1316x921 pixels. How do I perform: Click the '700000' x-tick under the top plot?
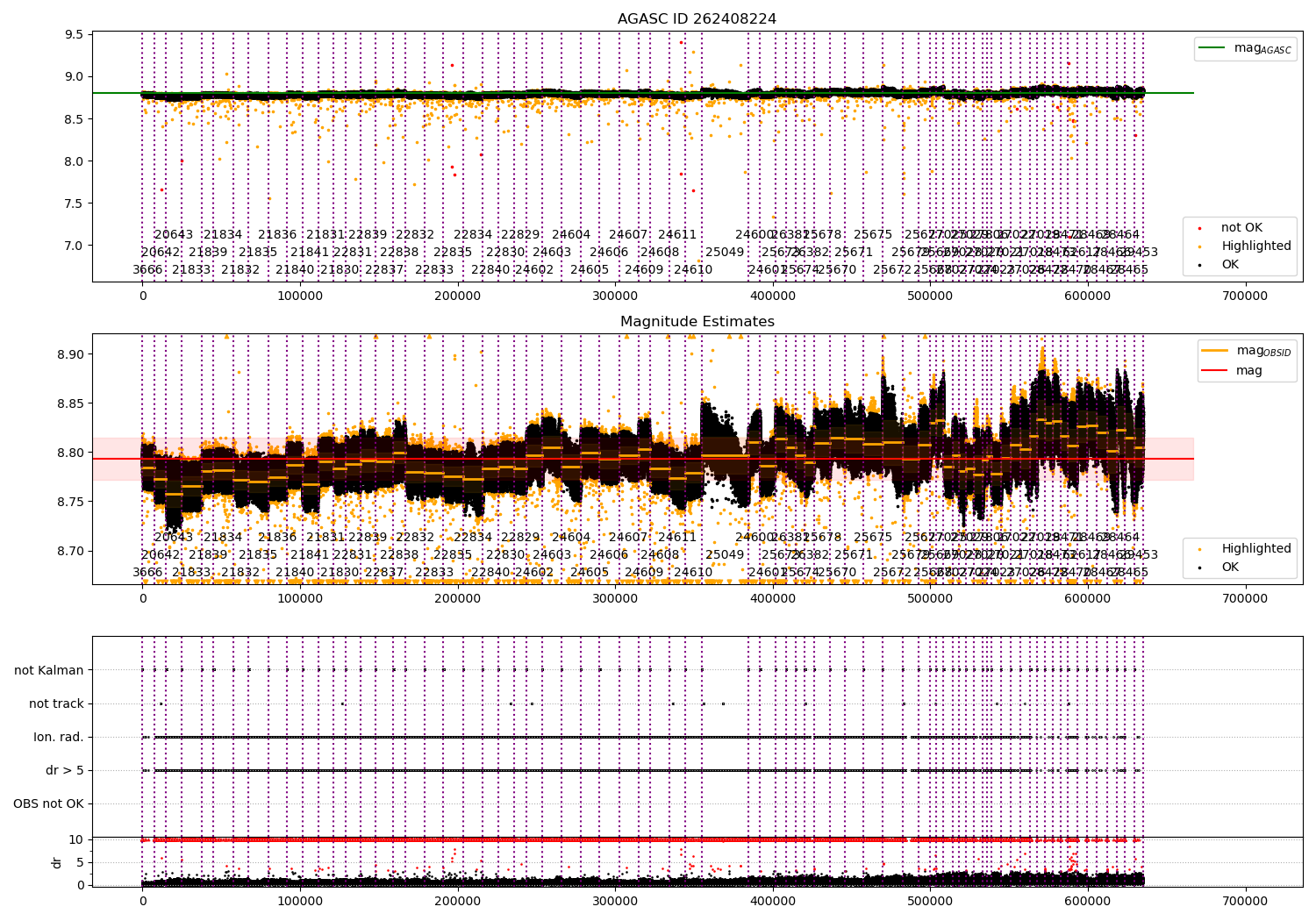(1245, 296)
